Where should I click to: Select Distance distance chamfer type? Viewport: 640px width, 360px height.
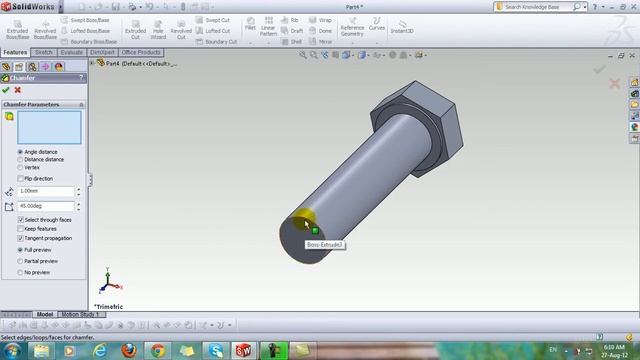coord(20,160)
